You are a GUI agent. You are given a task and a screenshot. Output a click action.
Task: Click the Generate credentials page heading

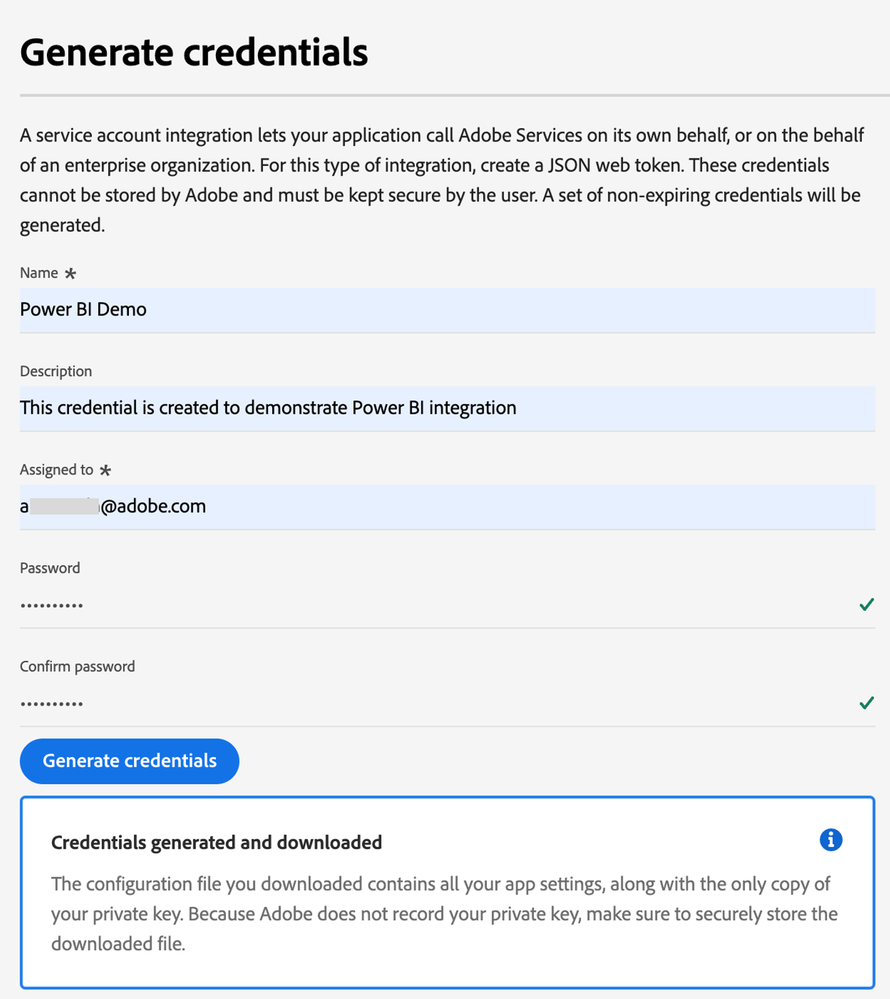pos(194,52)
